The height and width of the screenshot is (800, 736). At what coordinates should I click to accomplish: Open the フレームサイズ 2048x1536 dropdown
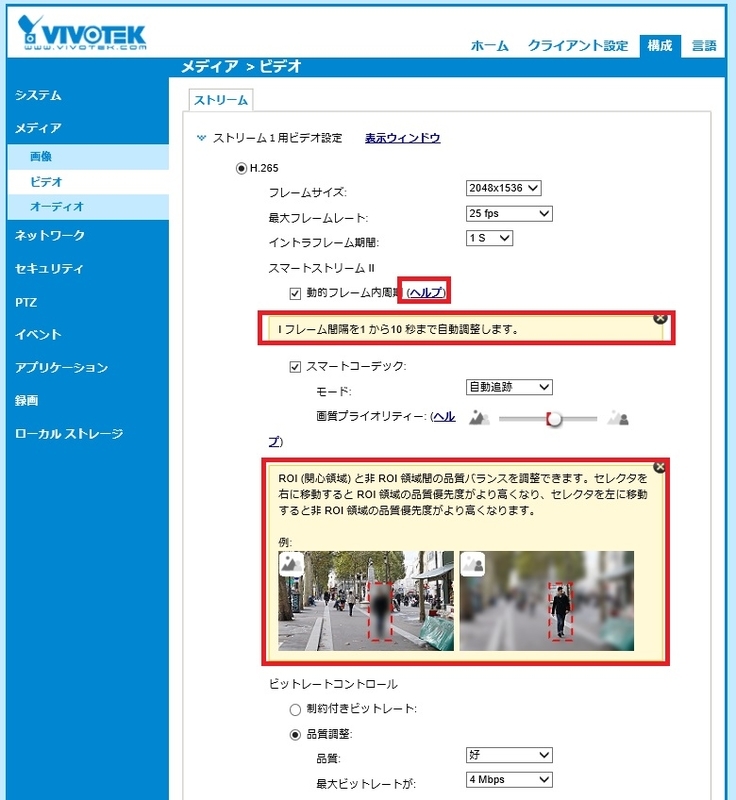(503, 188)
